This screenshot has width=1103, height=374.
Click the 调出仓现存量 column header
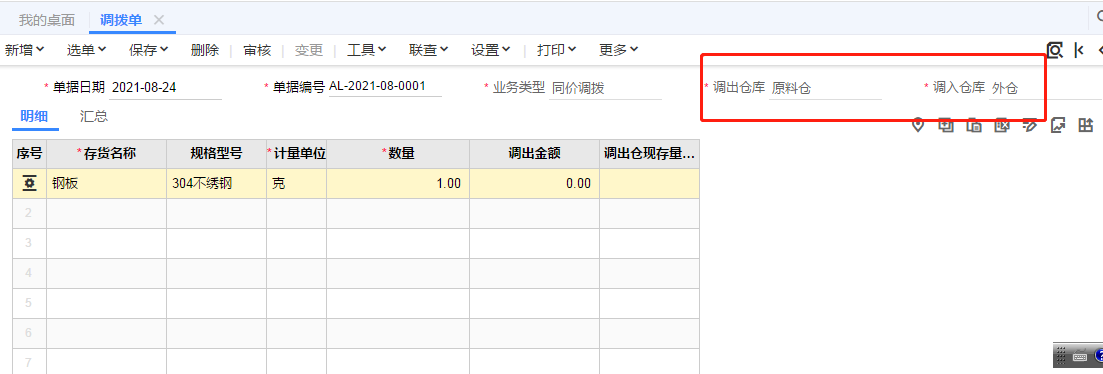[x=650, y=153]
